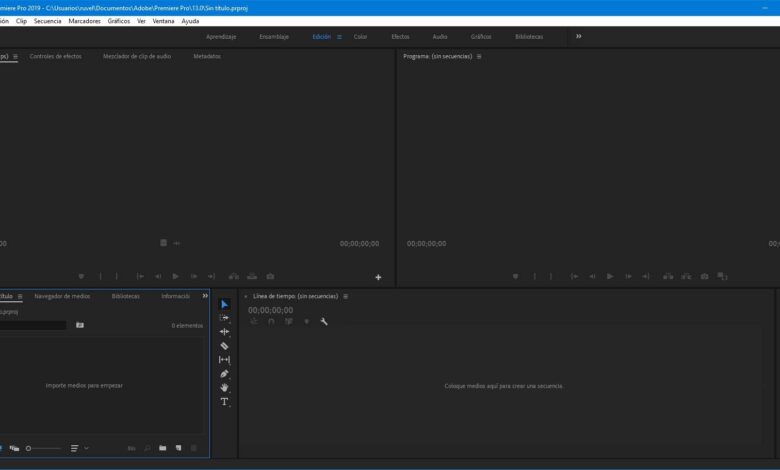Screen dimensions: 780x470
Task: Select the Slip tool
Action: point(224,360)
